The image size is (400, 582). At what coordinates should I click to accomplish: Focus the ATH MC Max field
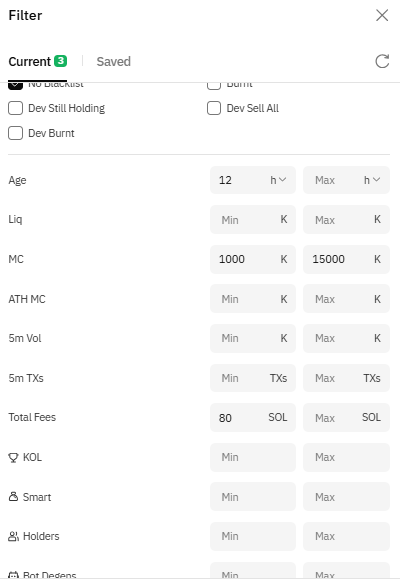point(346,299)
